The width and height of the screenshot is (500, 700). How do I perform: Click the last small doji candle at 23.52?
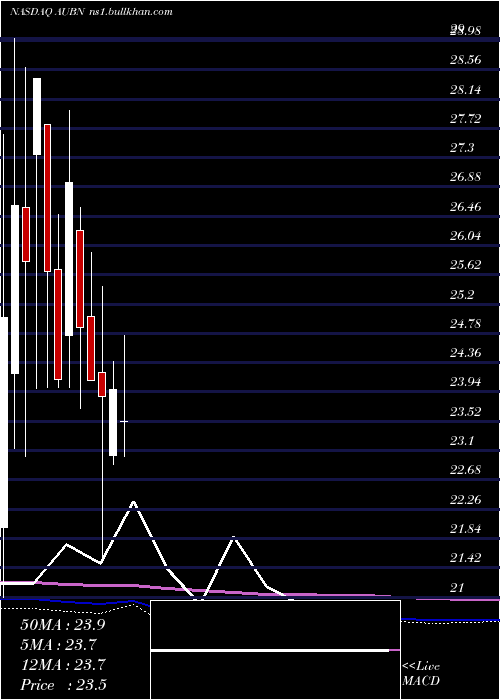tap(124, 421)
